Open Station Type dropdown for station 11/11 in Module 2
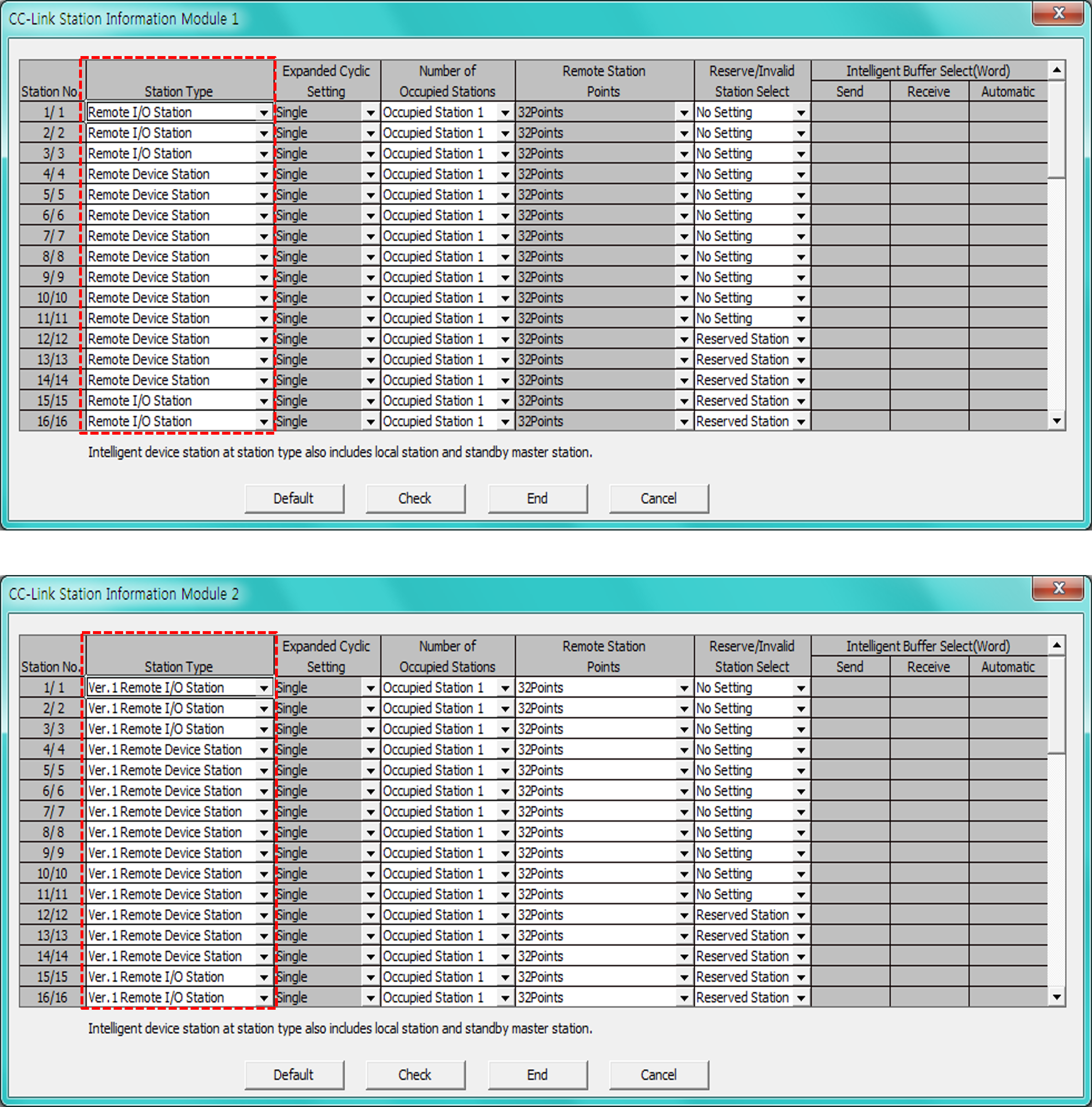 (264, 894)
